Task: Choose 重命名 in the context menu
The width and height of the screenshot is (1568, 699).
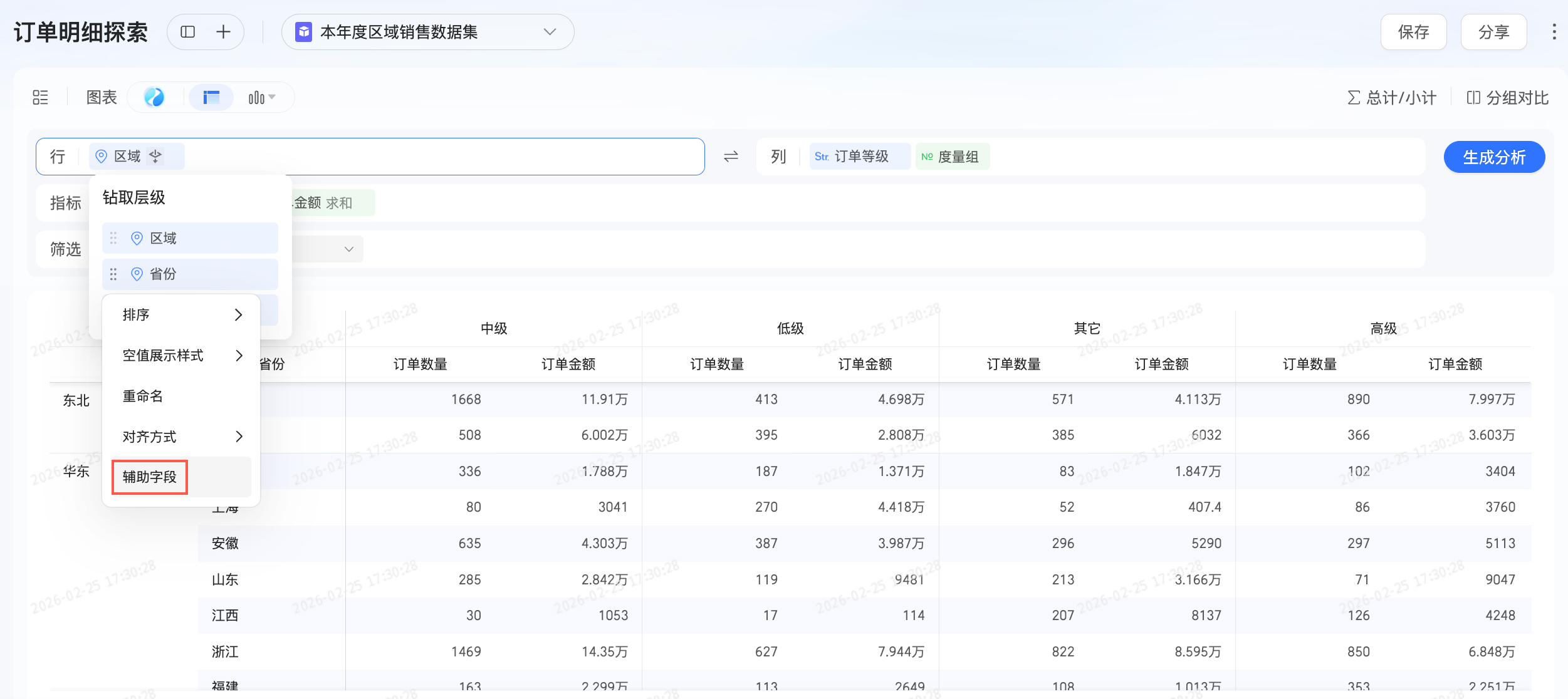Action: [x=143, y=396]
